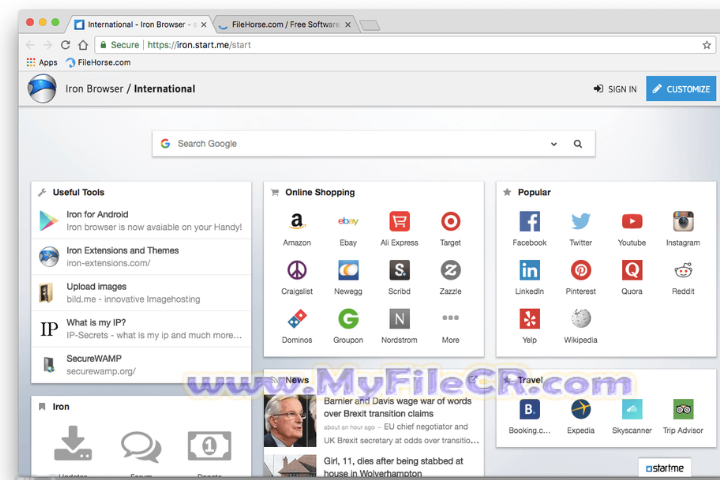Open the Facebook shortcut
This screenshot has width=720, height=480.
tap(529, 229)
